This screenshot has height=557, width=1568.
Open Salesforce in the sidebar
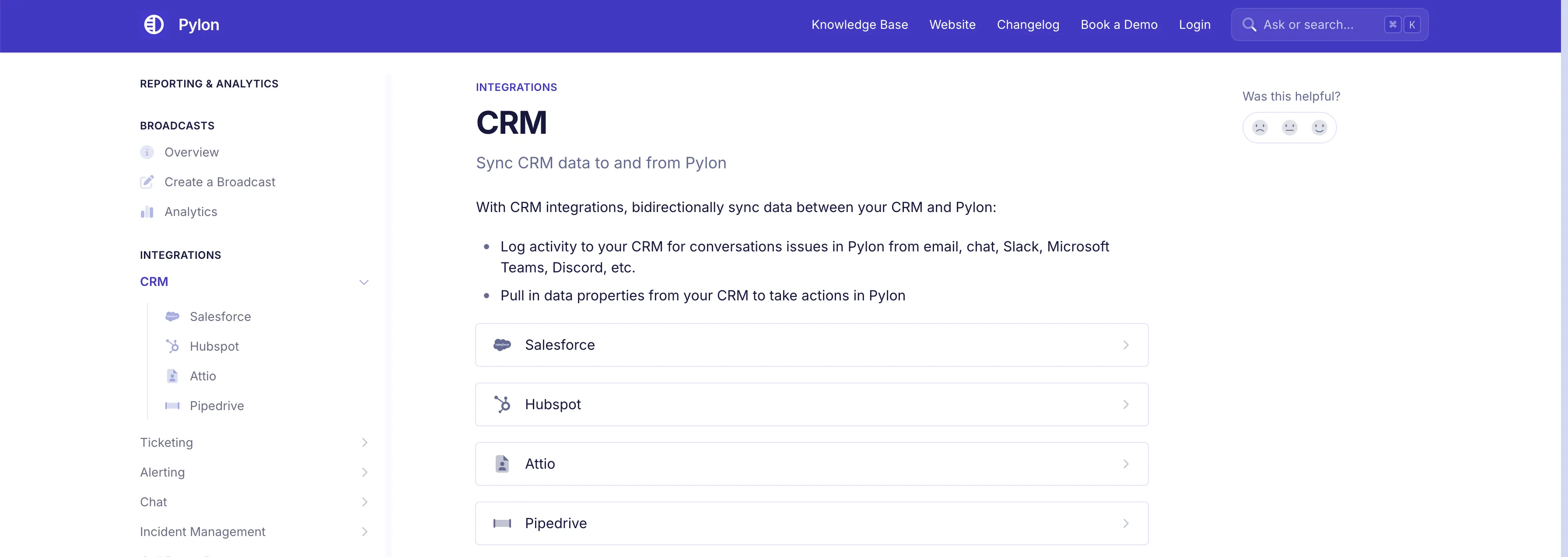220,317
